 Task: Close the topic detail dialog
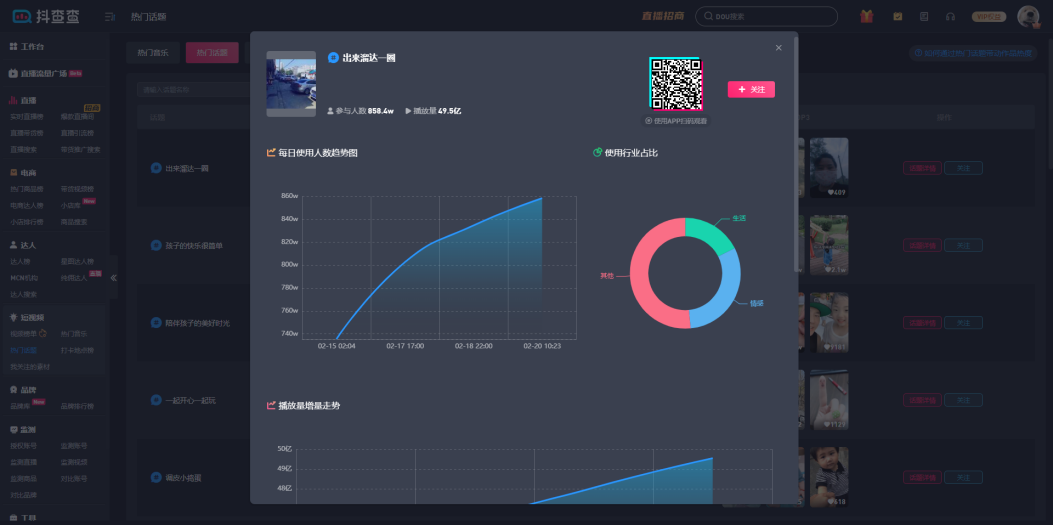tap(779, 48)
